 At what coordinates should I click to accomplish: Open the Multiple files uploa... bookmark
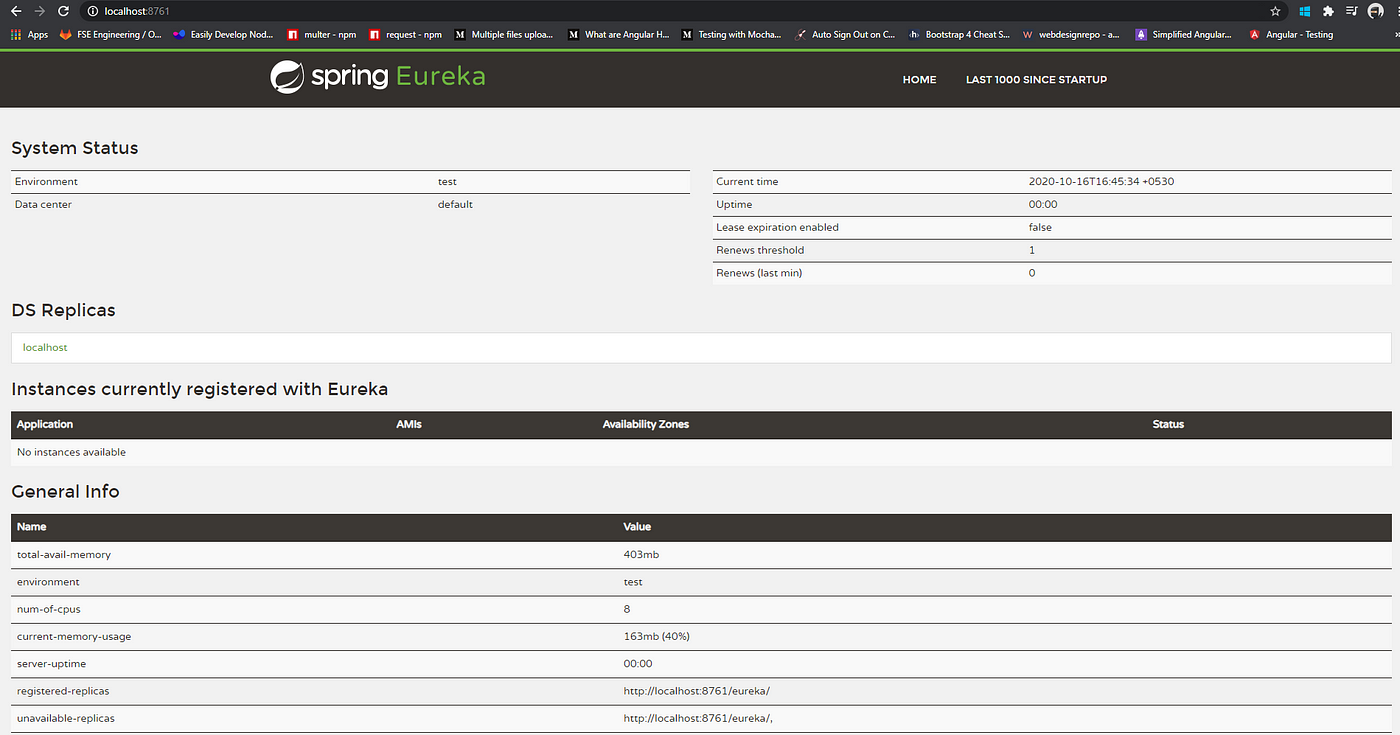pyautogui.click(x=504, y=34)
